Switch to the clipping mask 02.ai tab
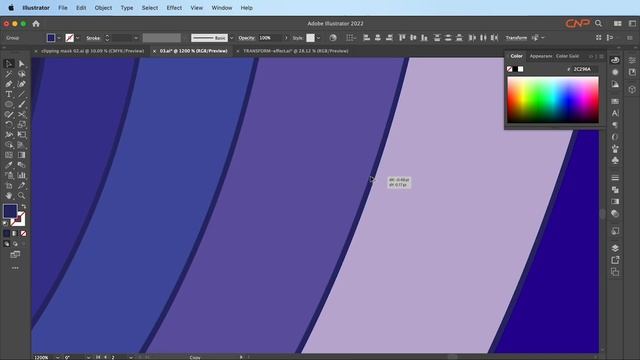640x360 pixels. 92,51
